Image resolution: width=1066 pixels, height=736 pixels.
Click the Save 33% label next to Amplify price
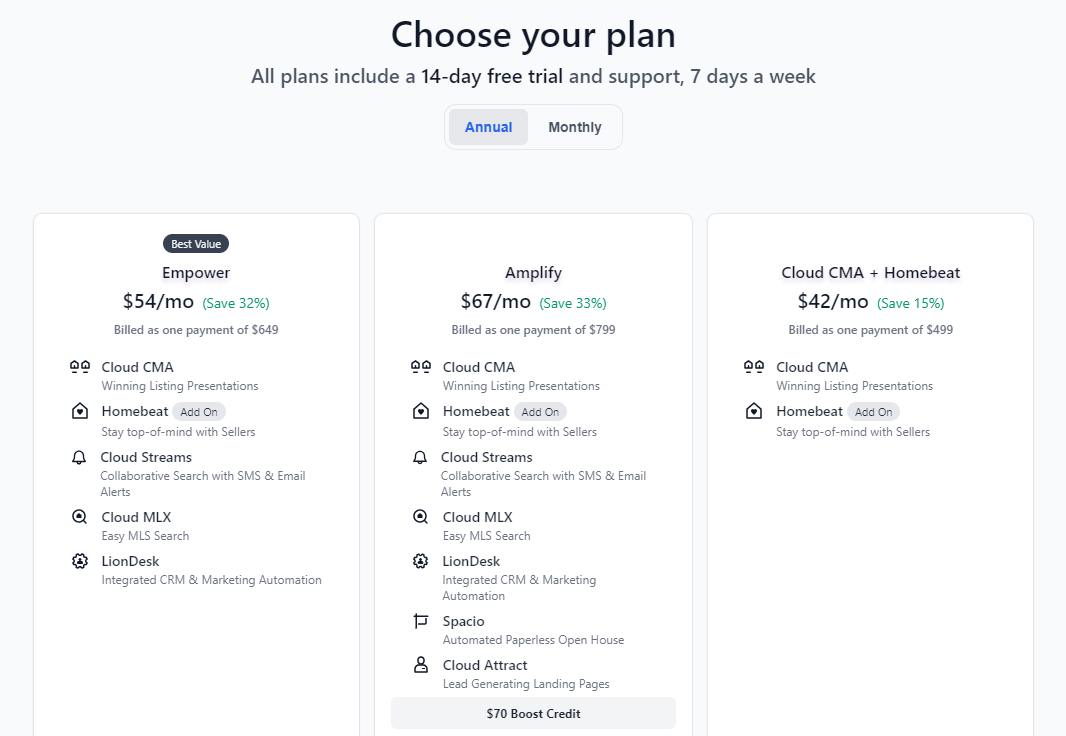[x=573, y=302]
